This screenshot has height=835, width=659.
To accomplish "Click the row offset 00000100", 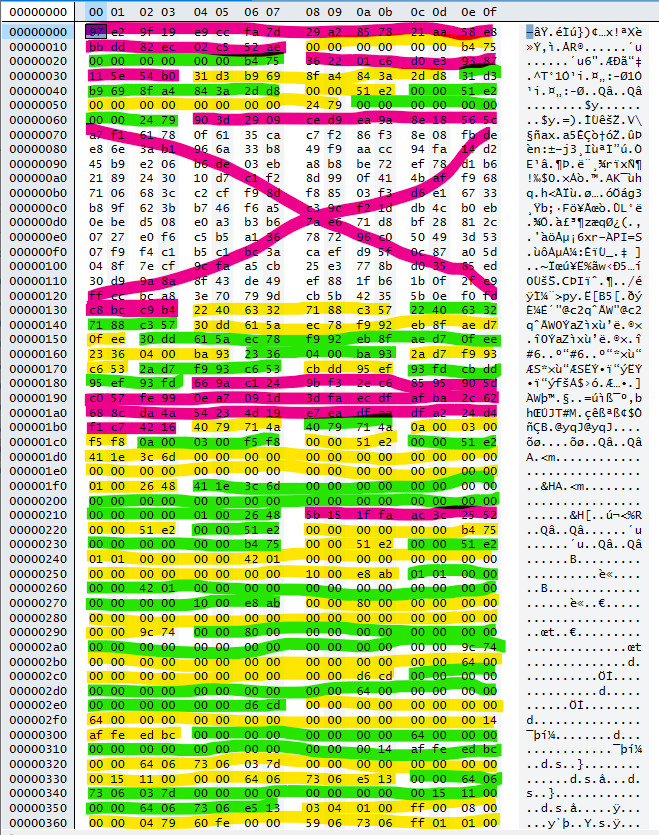I will (x=37, y=265).
